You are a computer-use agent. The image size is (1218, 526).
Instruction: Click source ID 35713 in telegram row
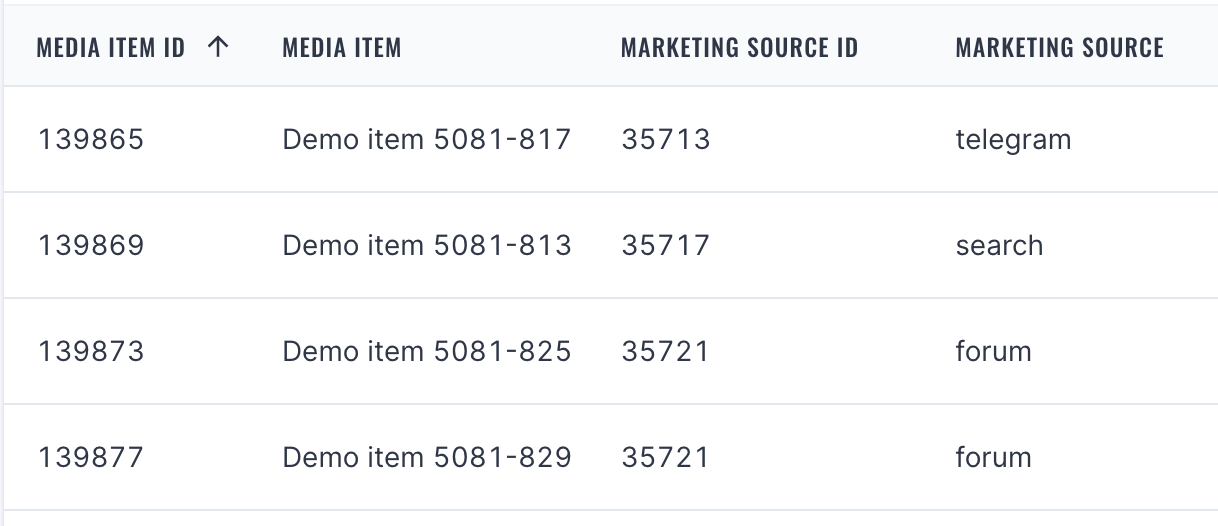(x=666, y=139)
